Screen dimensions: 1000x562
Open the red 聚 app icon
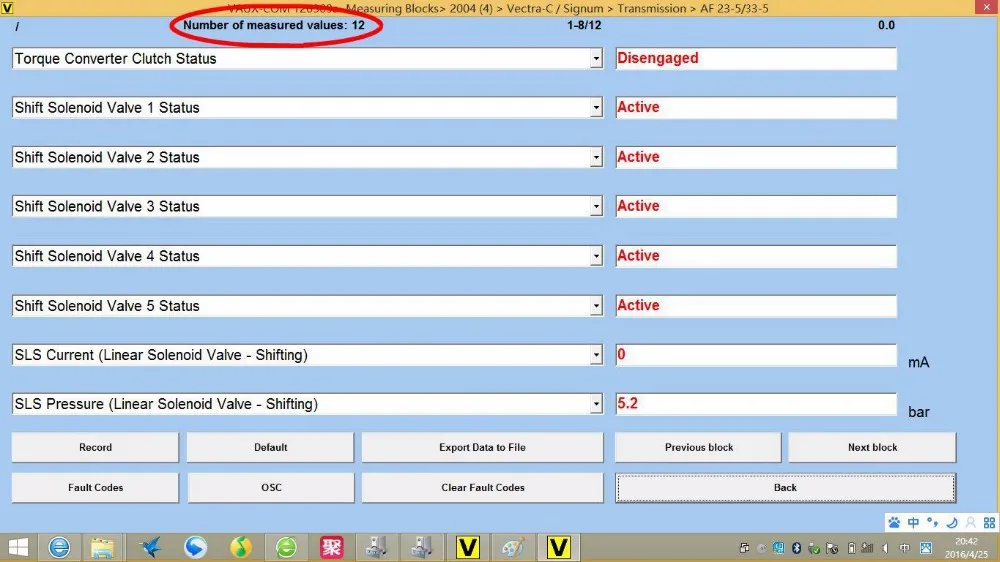[x=331, y=547]
